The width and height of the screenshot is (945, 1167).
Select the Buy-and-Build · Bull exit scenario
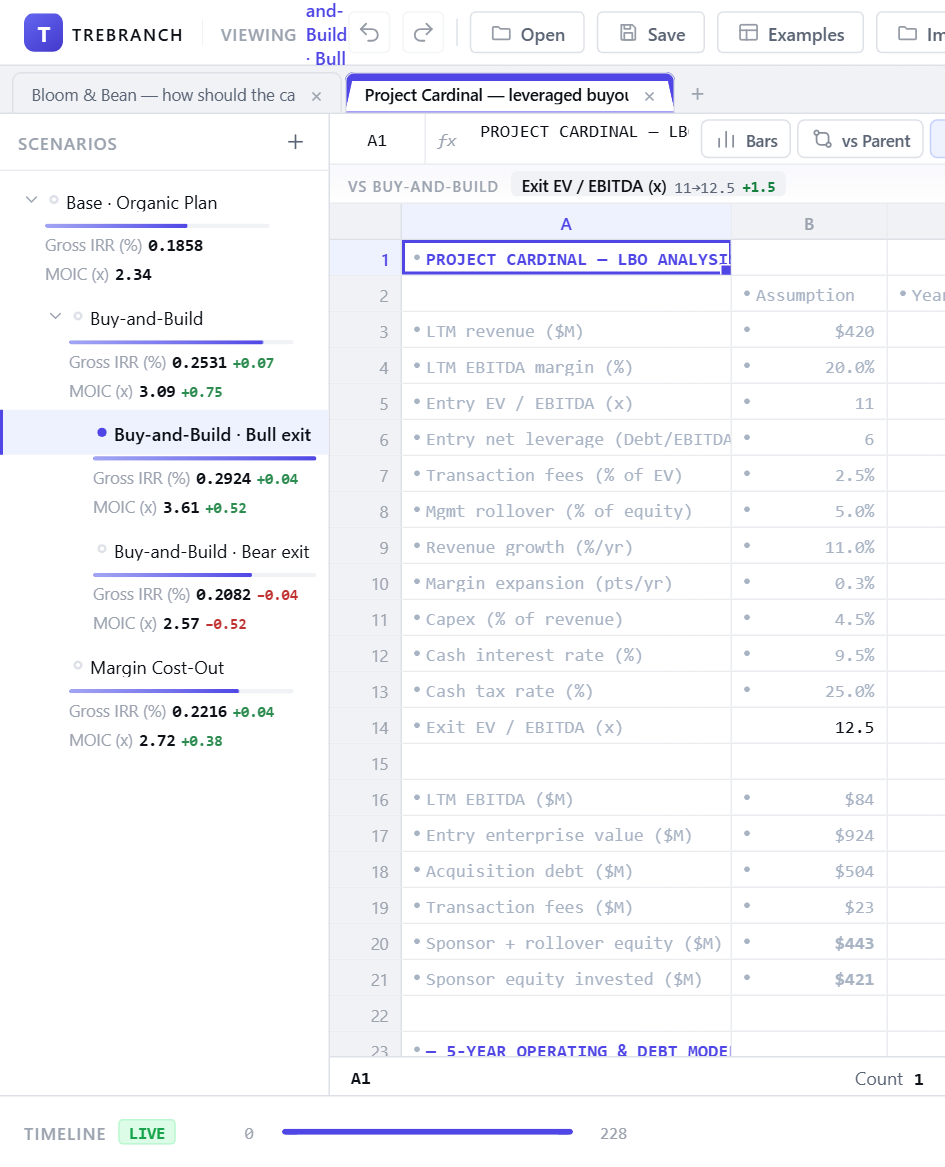(x=212, y=435)
